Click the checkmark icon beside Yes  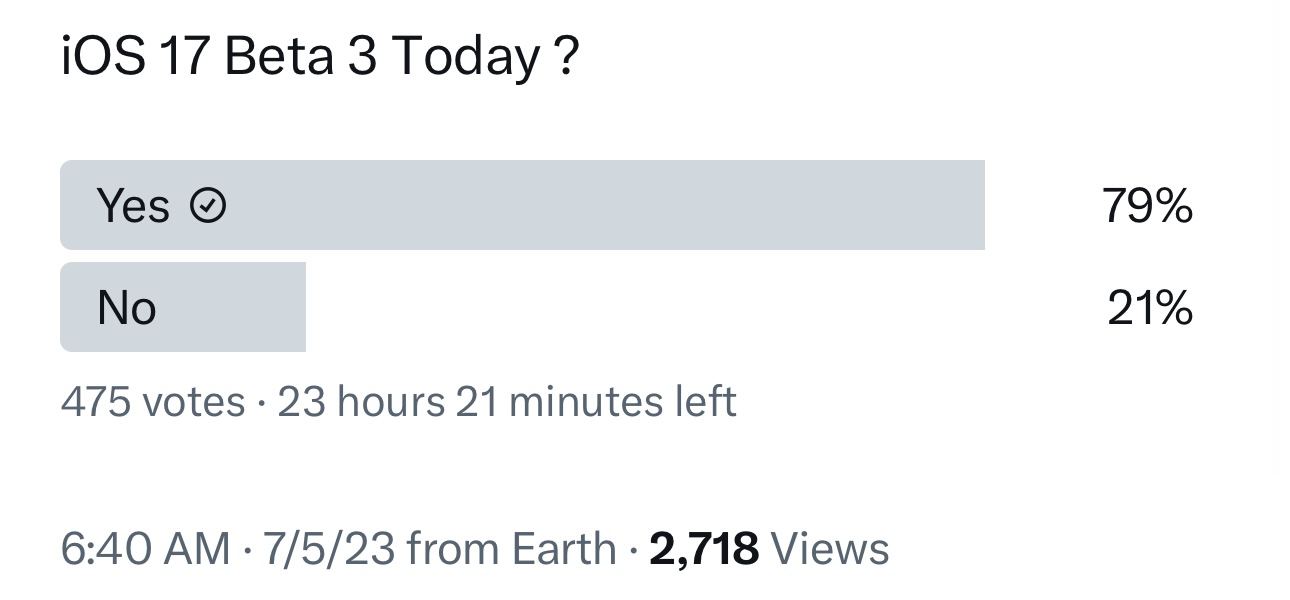(x=208, y=206)
